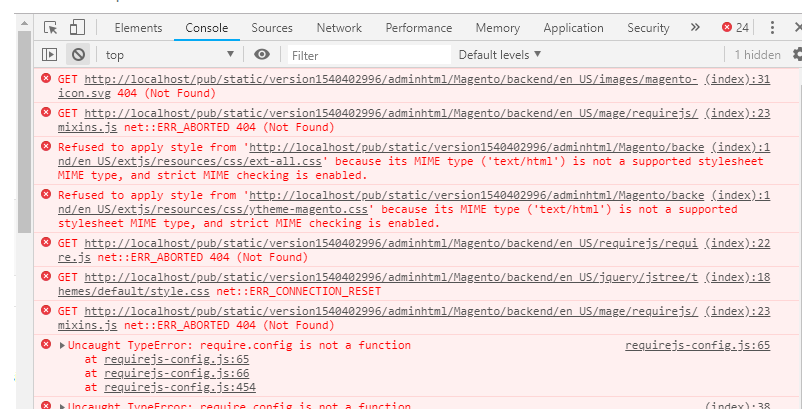
Task: Open the 'top' context dropdown
Action: [169, 55]
